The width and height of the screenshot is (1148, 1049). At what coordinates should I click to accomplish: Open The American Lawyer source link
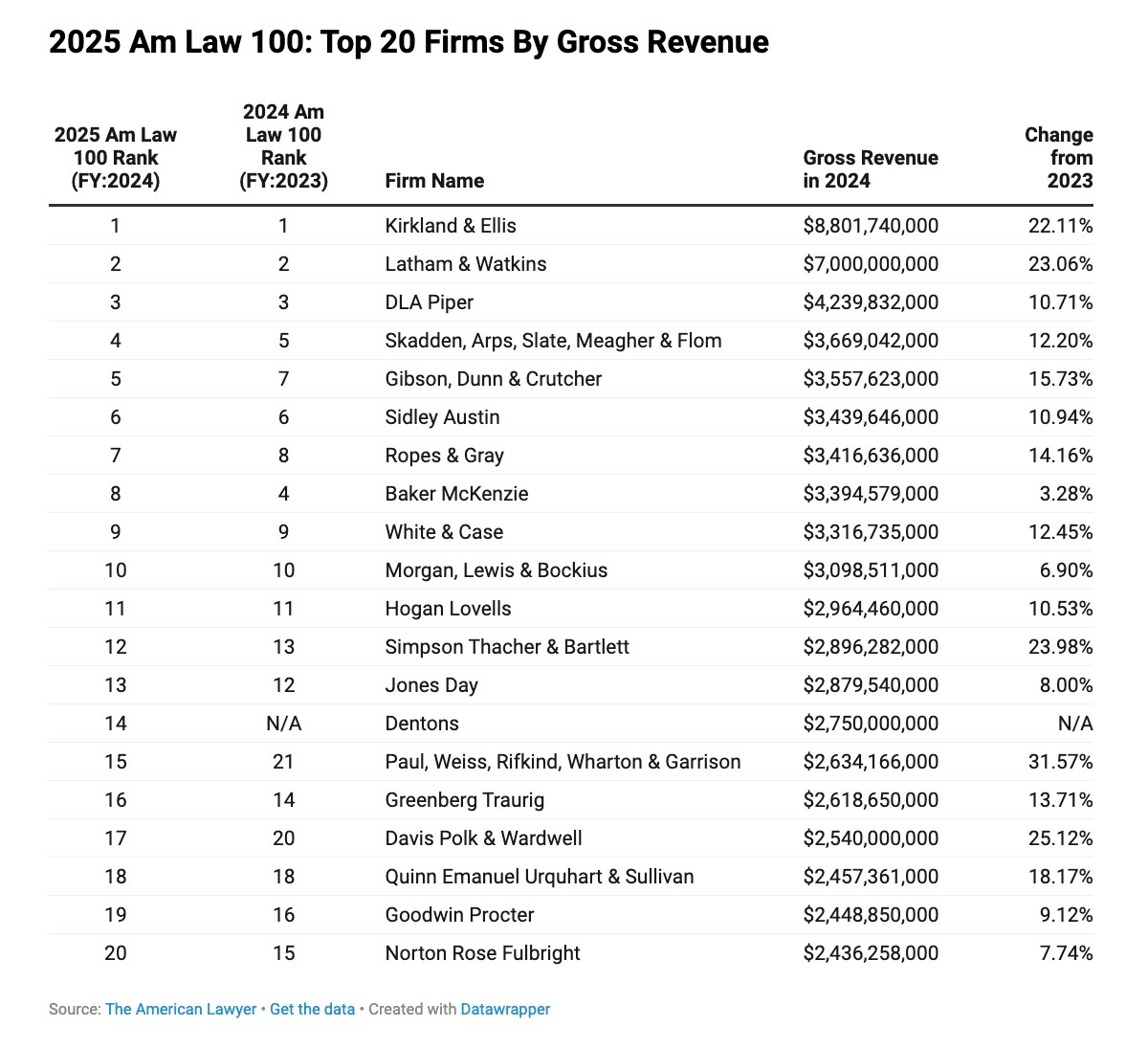pyautogui.click(x=180, y=1009)
